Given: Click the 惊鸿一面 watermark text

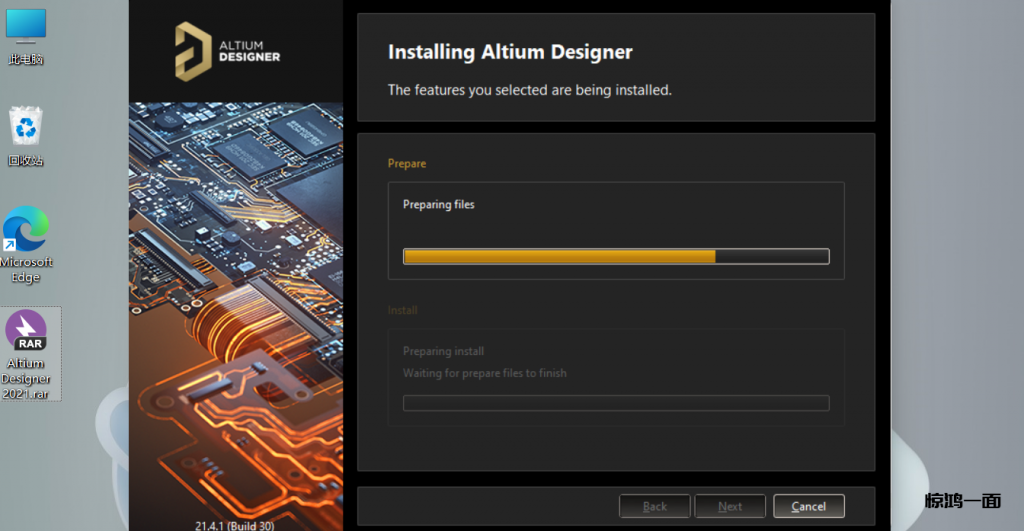Looking at the screenshot, I should pyautogui.click(x=962, y=501).
